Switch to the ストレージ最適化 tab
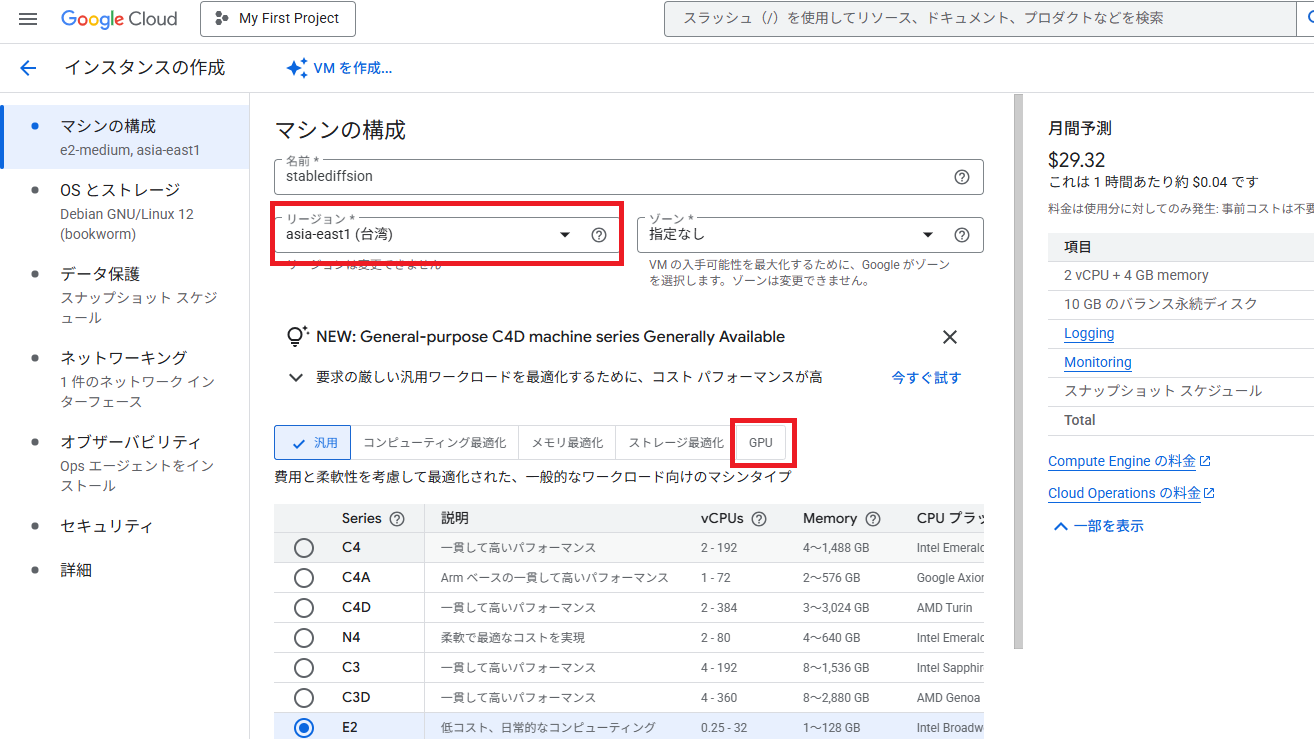 [675, 443]
